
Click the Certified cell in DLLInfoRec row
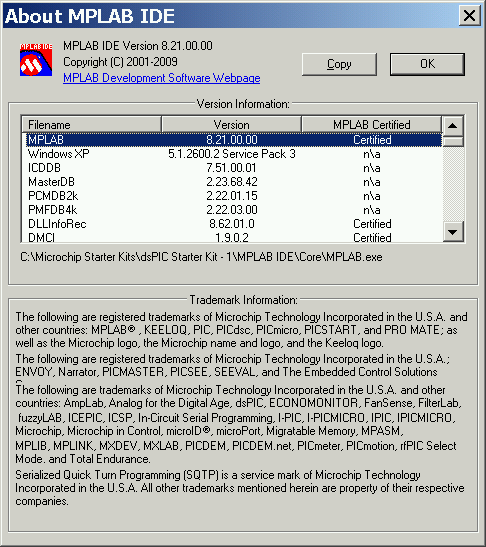372,224
